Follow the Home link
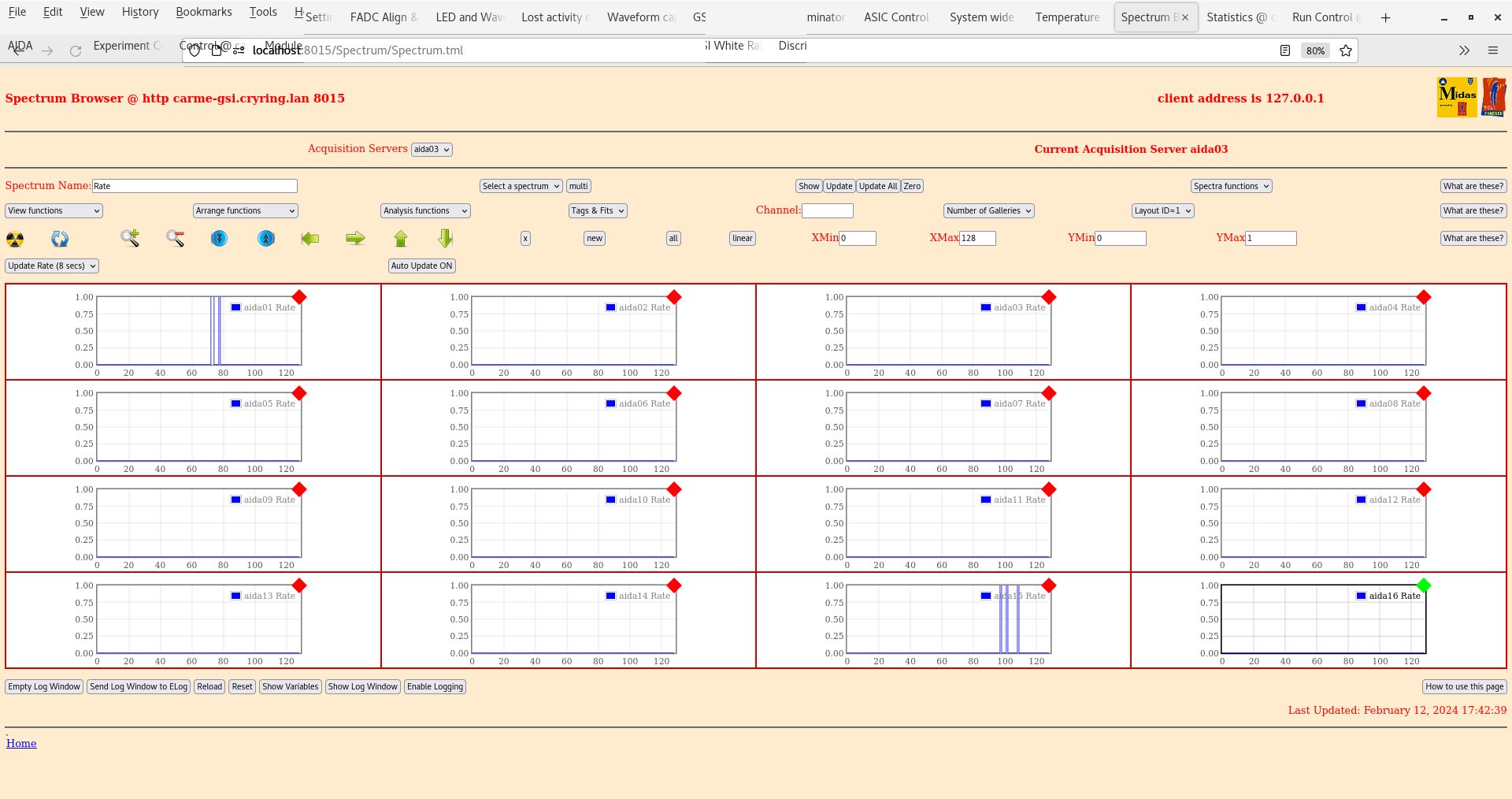1512x799 pixels. click(21, 743)
